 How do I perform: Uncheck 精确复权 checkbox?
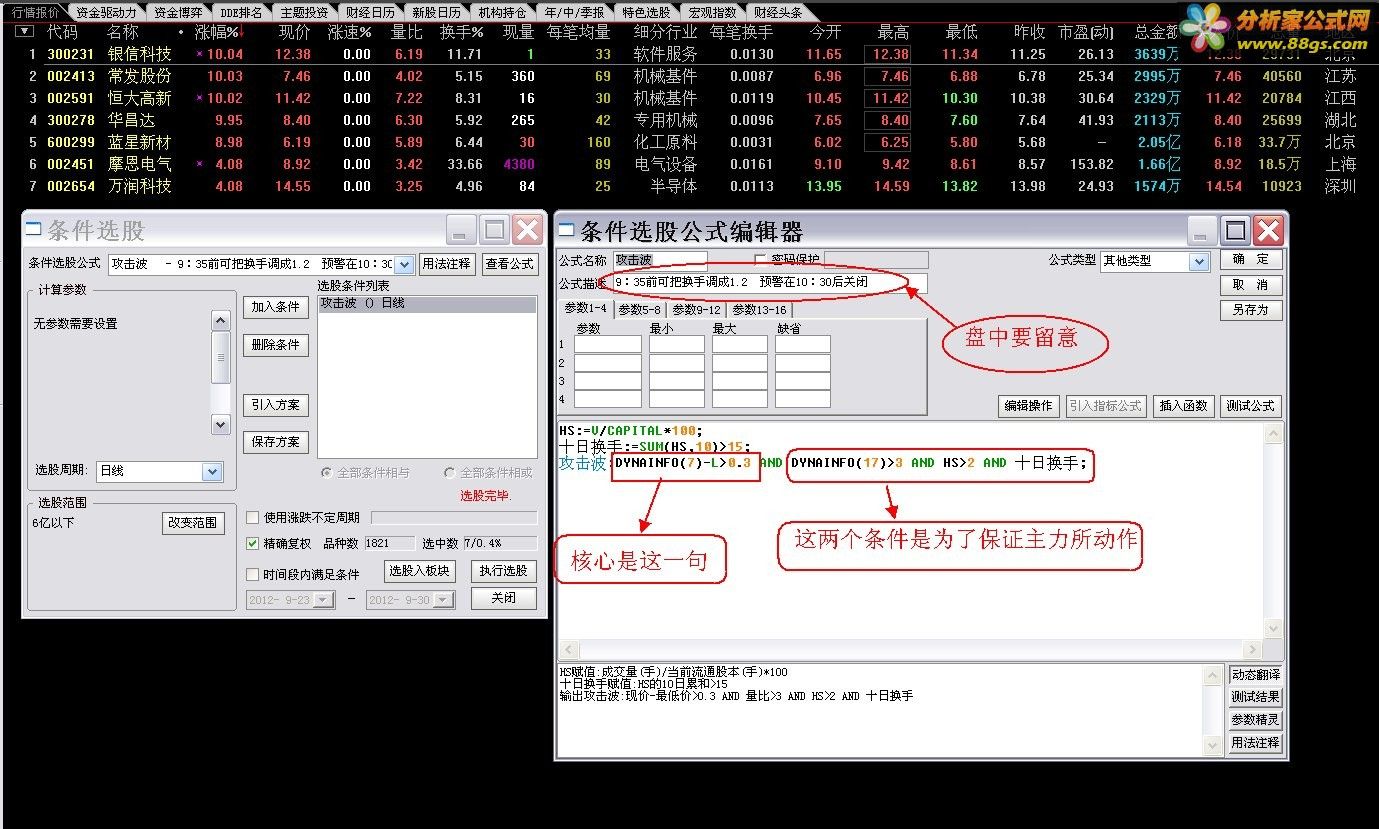tap(253, 543)
